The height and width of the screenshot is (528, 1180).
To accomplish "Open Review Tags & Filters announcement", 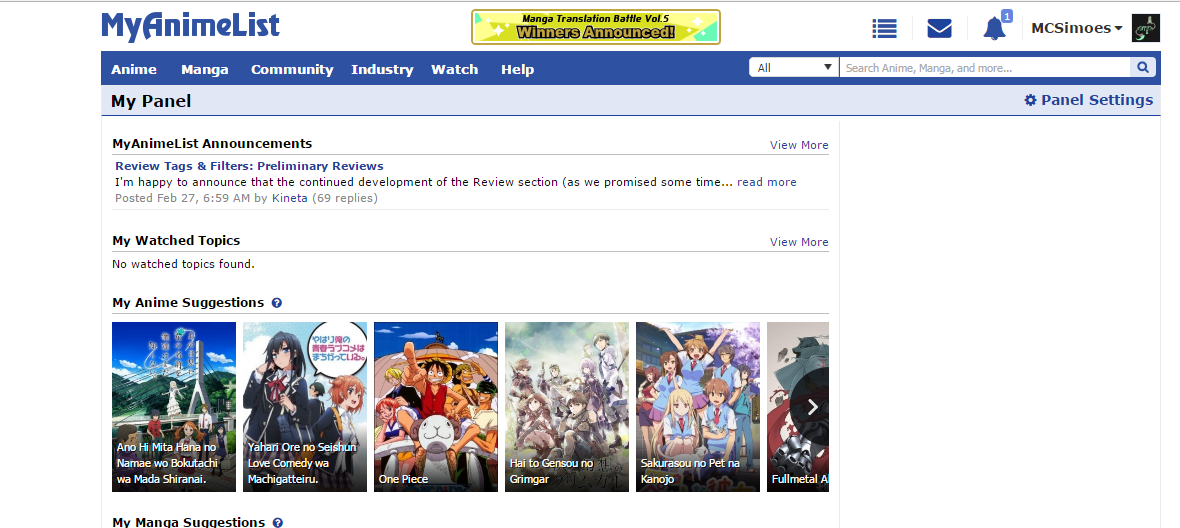I will tap(249, 166).
